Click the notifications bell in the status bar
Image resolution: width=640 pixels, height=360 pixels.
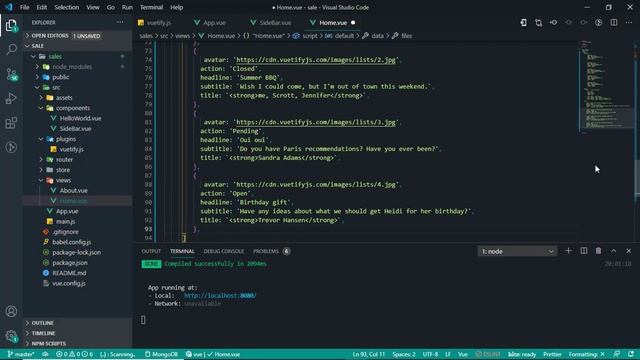631,354
